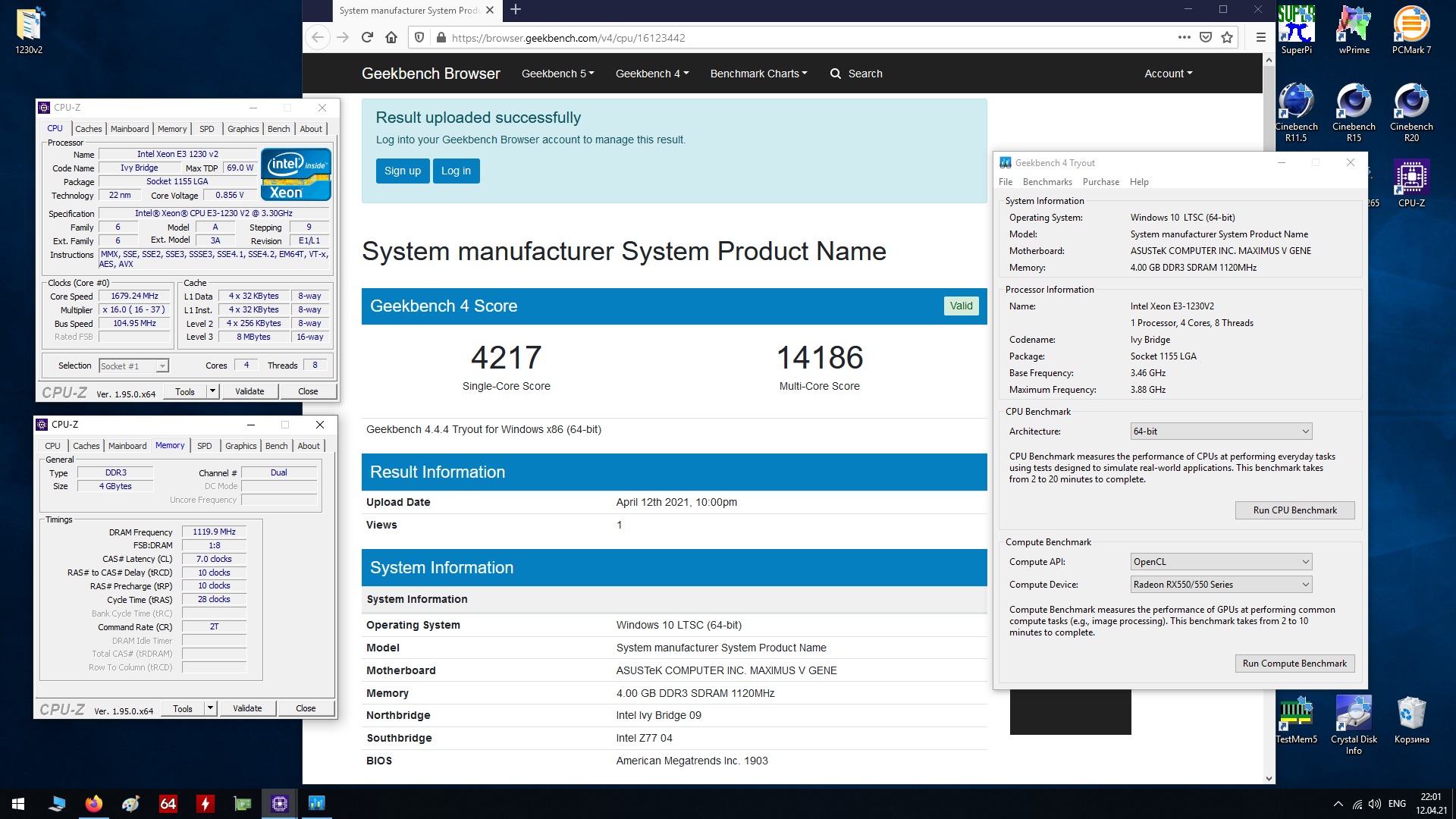Open the Compute API OpenCL dropdown

click(x=1221, y=562)
